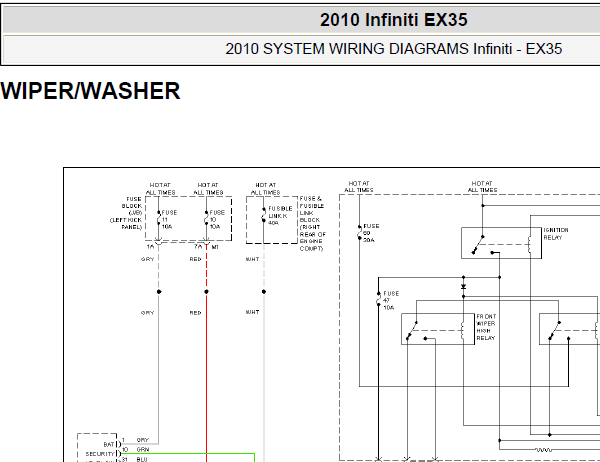Click the 'WIPER/WASHER' heading

(90, 91)
